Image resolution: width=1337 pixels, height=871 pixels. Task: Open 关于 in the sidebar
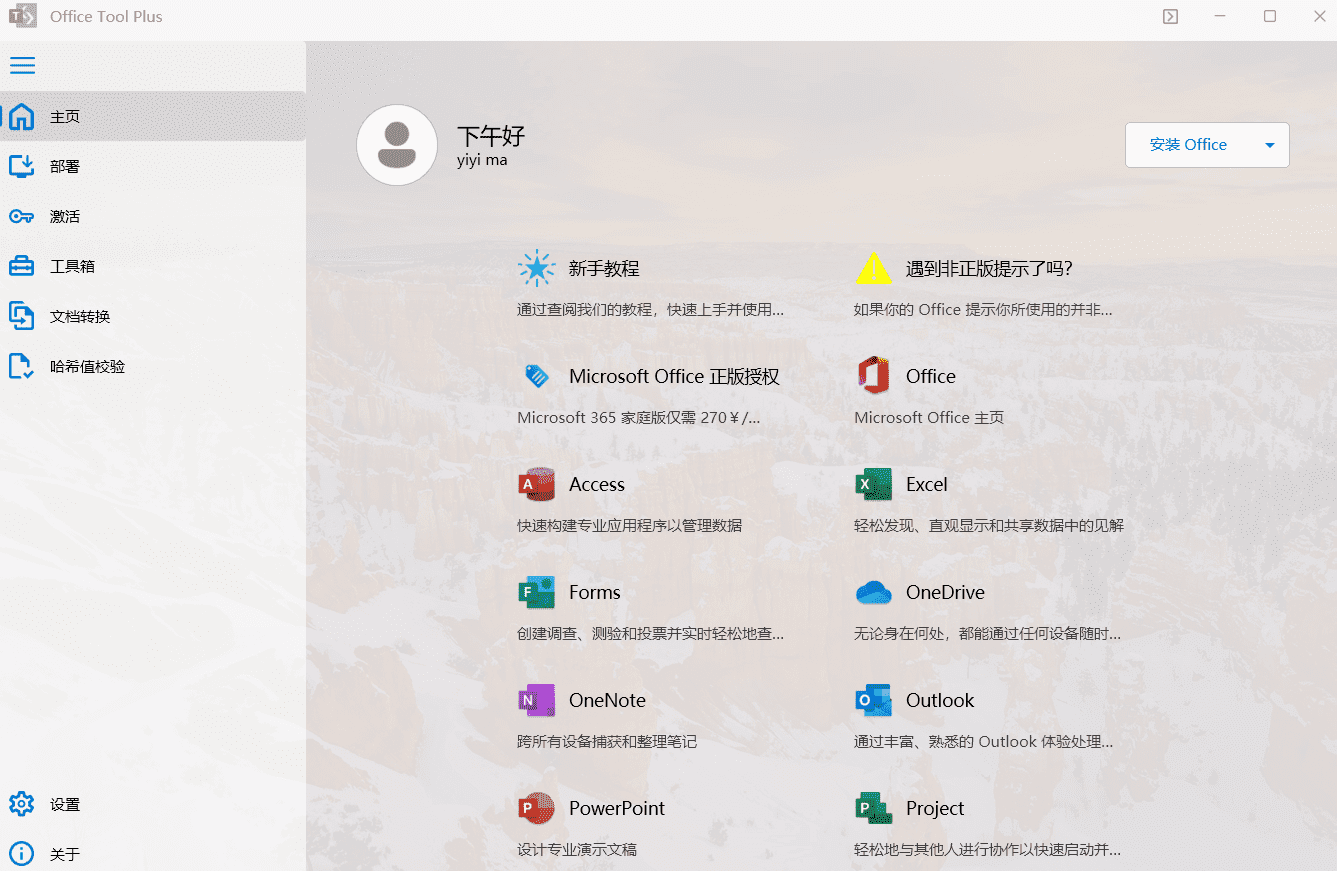[x=153, y=854]
